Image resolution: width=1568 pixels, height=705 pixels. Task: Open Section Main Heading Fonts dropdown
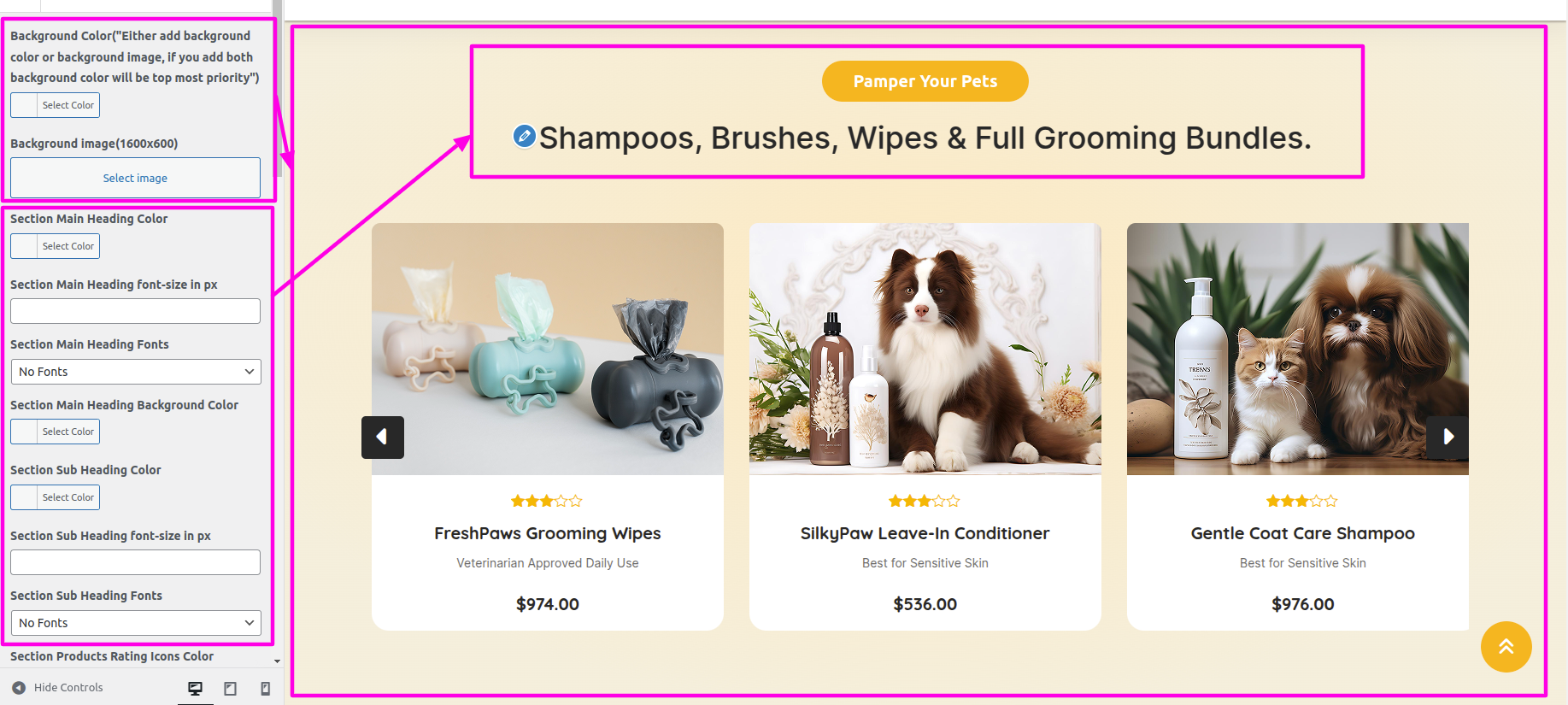[x=136, y=372]
